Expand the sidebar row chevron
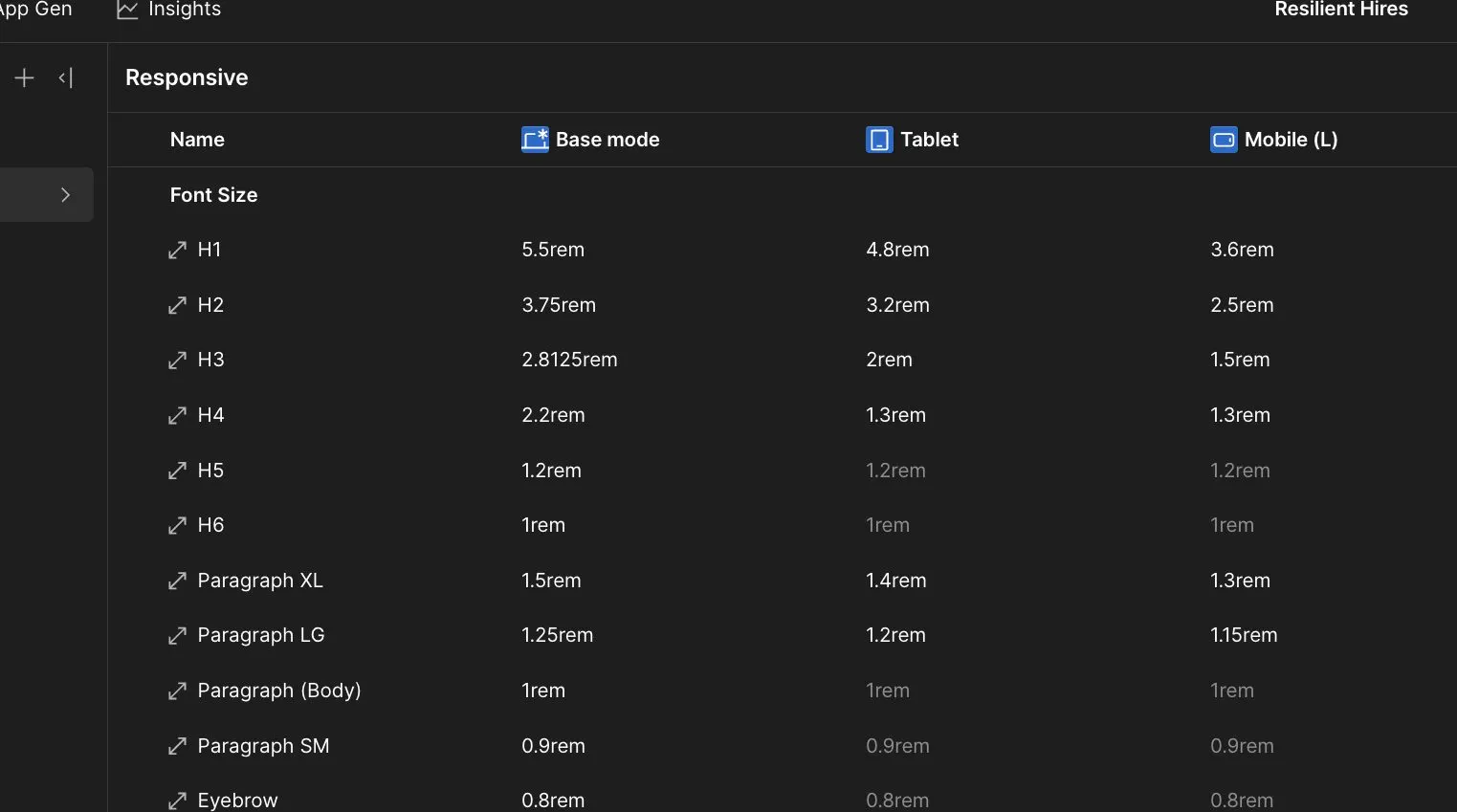1457x812 pixels. coord(65,195)
